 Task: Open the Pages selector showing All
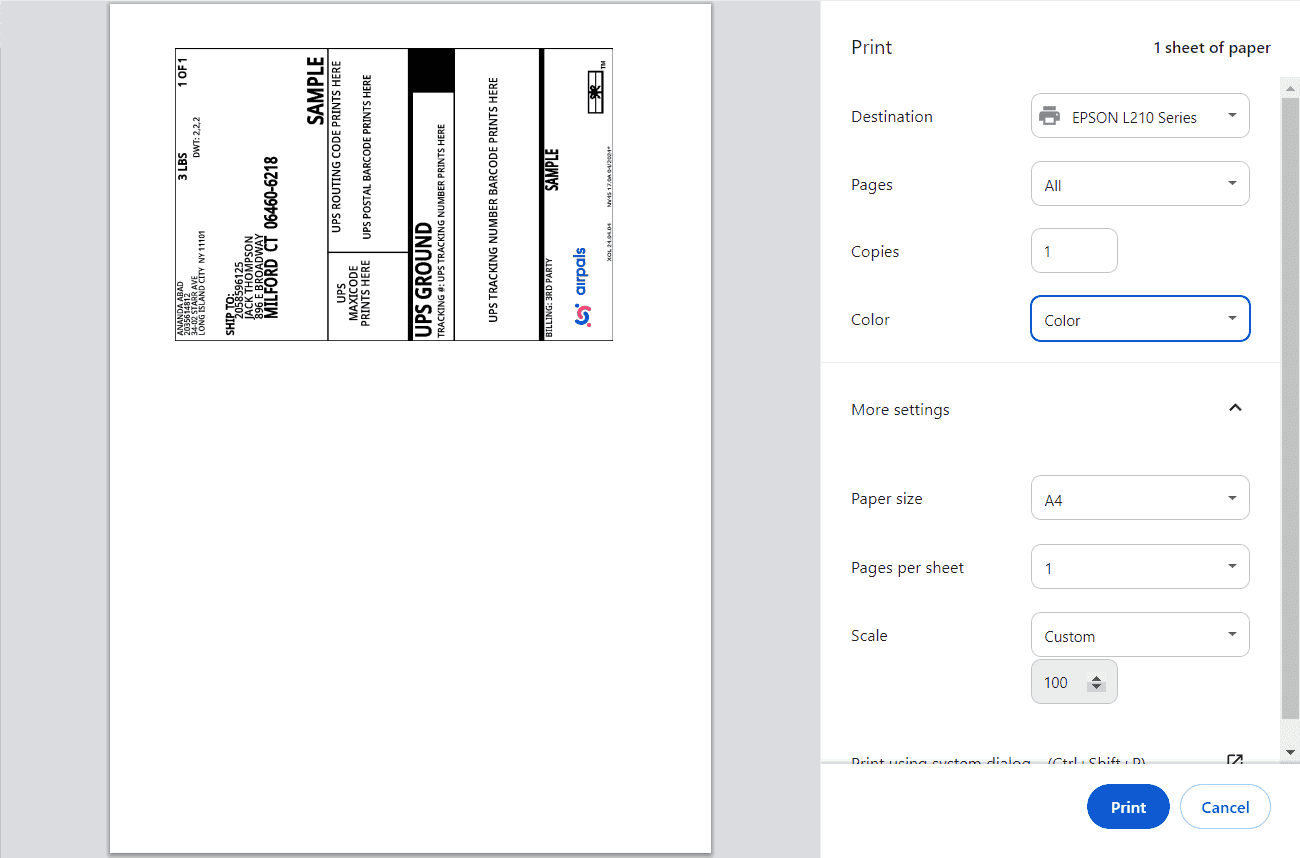point(1140,183)
